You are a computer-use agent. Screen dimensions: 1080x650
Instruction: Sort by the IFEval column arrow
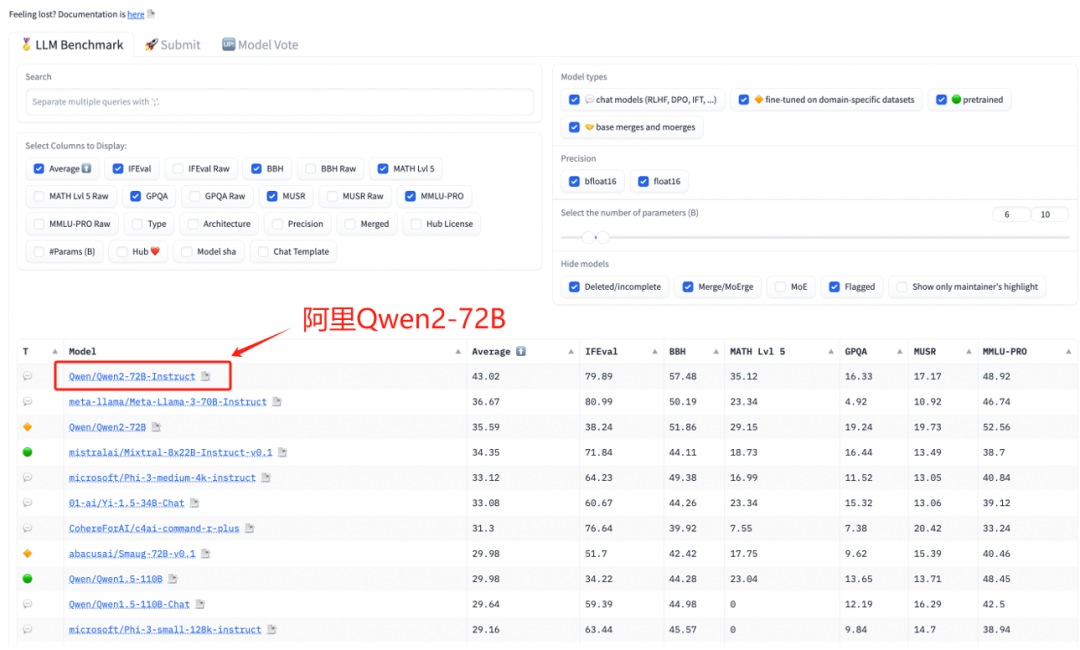pyautogui.click(x=654, y=352)
